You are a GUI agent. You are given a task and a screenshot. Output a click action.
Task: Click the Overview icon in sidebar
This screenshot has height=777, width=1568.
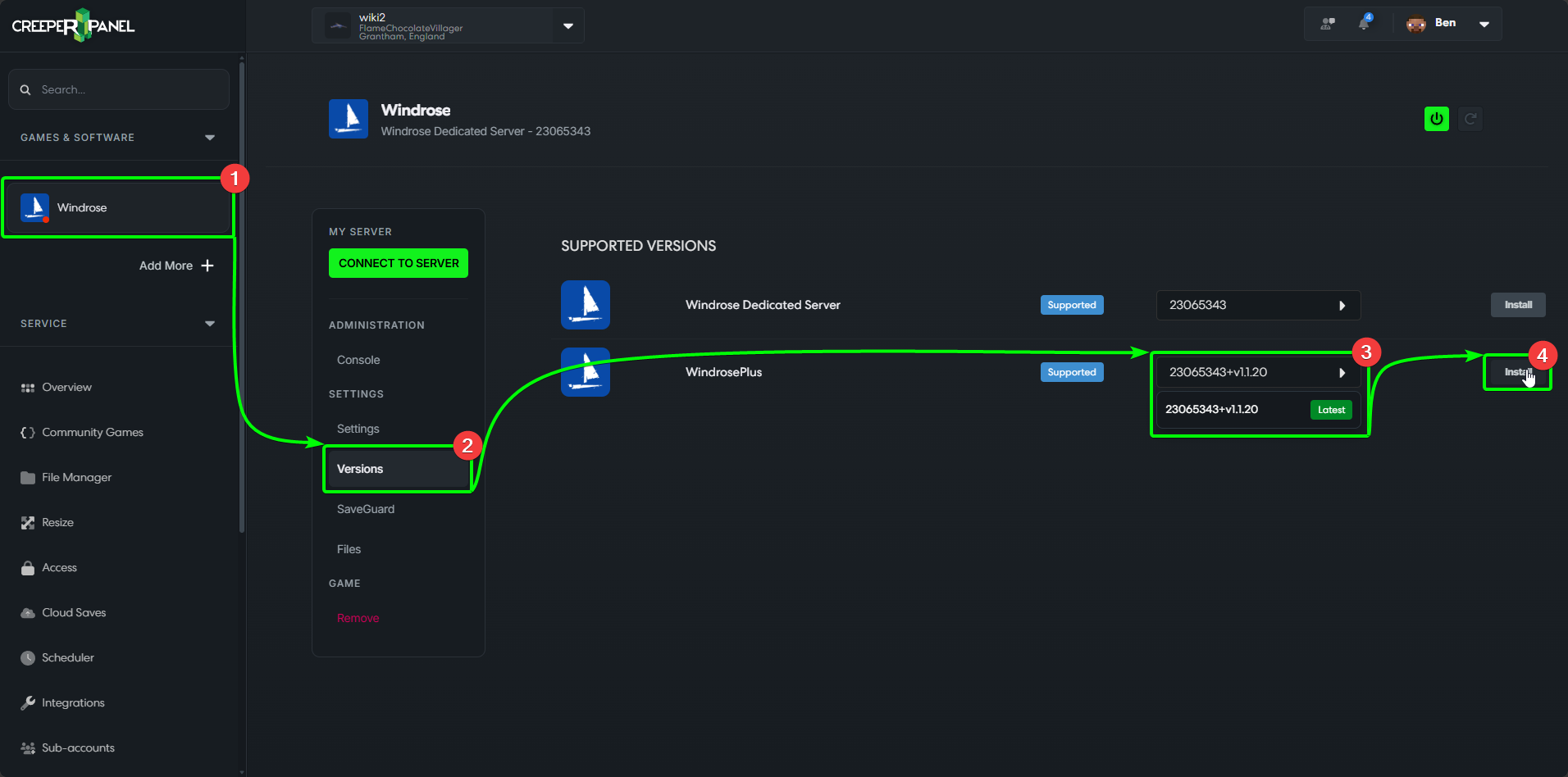(x=28, y=388)
